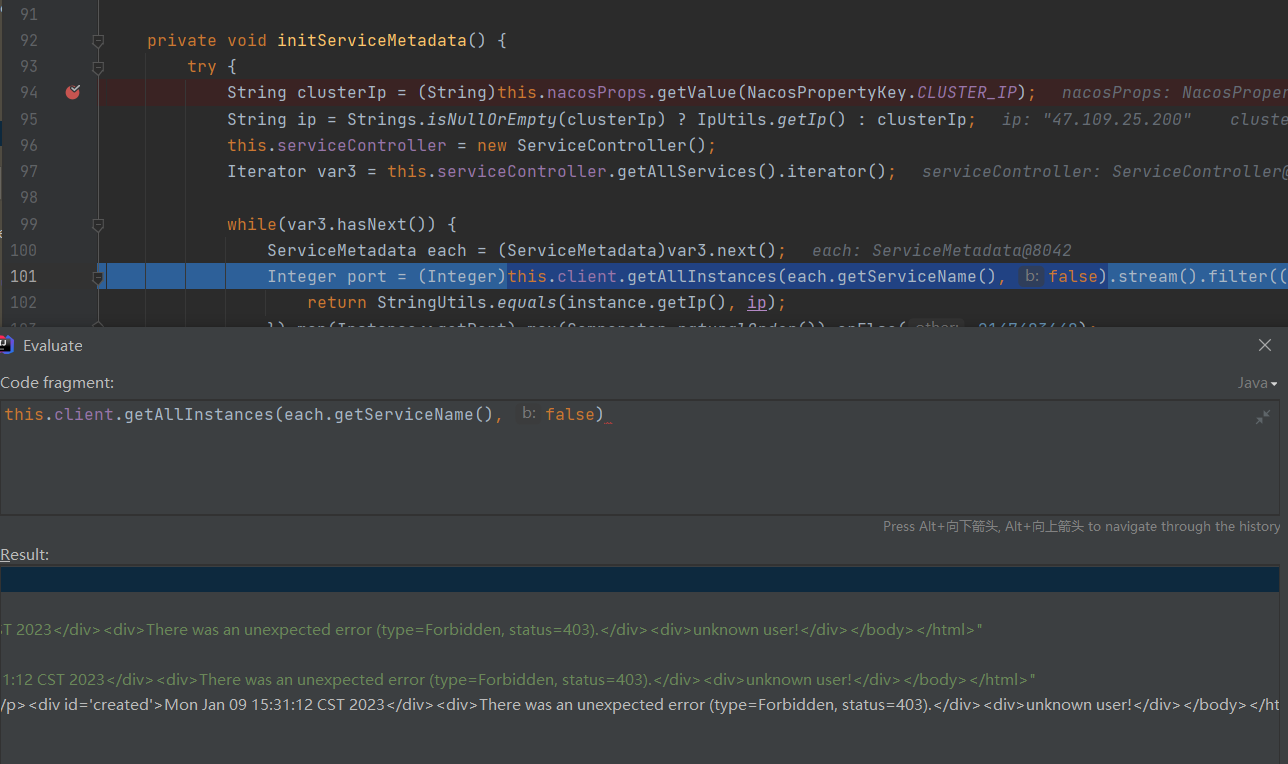Click the NacosPropertyKey class reference
1288x764 pixels.
(x=827, y=93)
